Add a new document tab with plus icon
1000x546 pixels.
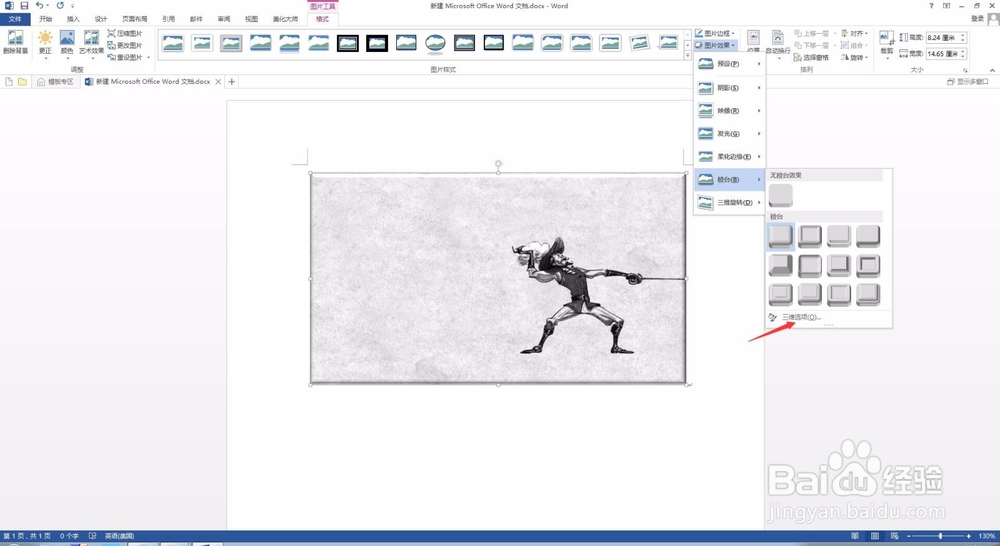[x=232, y=82]
